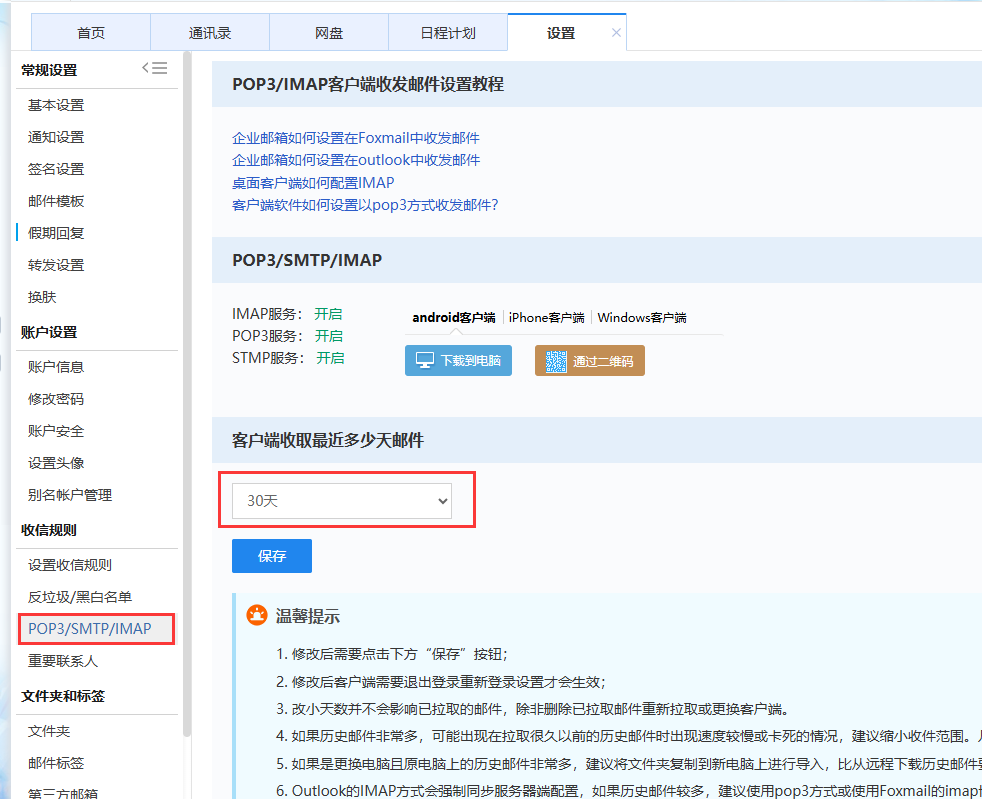
Task: Close the 设置 tab with the X icon
Action: point(616,33)
